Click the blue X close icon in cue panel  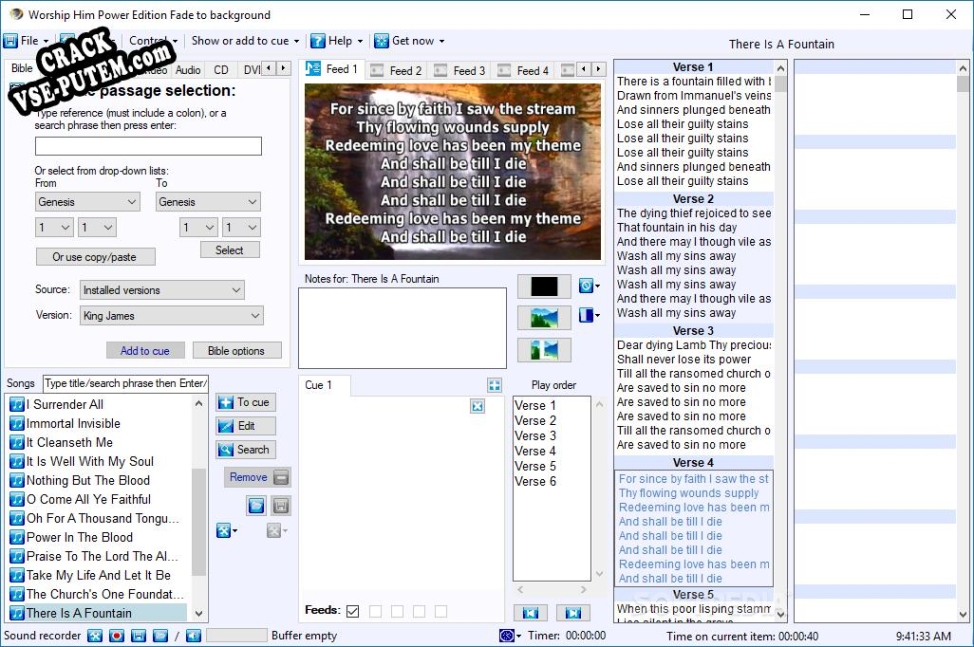click(477, 406)
